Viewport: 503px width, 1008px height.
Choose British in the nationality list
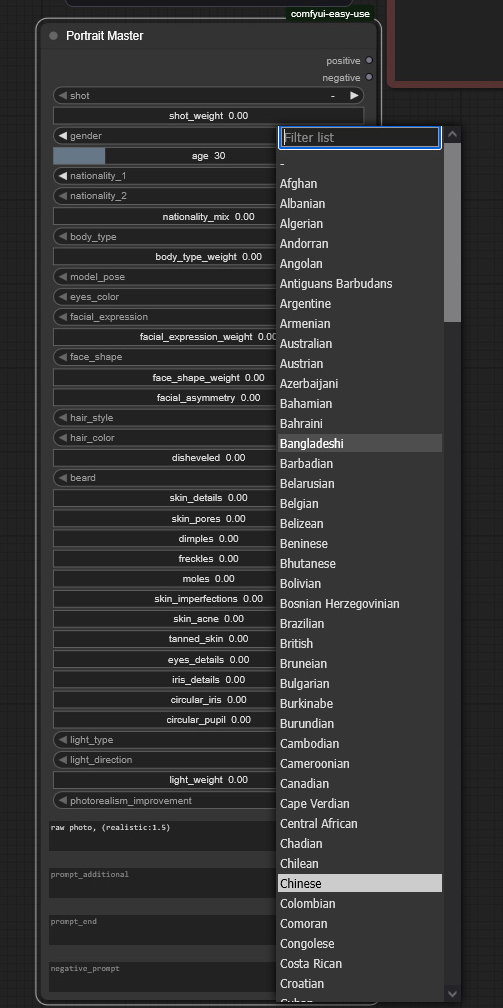(x=360, y=644)
